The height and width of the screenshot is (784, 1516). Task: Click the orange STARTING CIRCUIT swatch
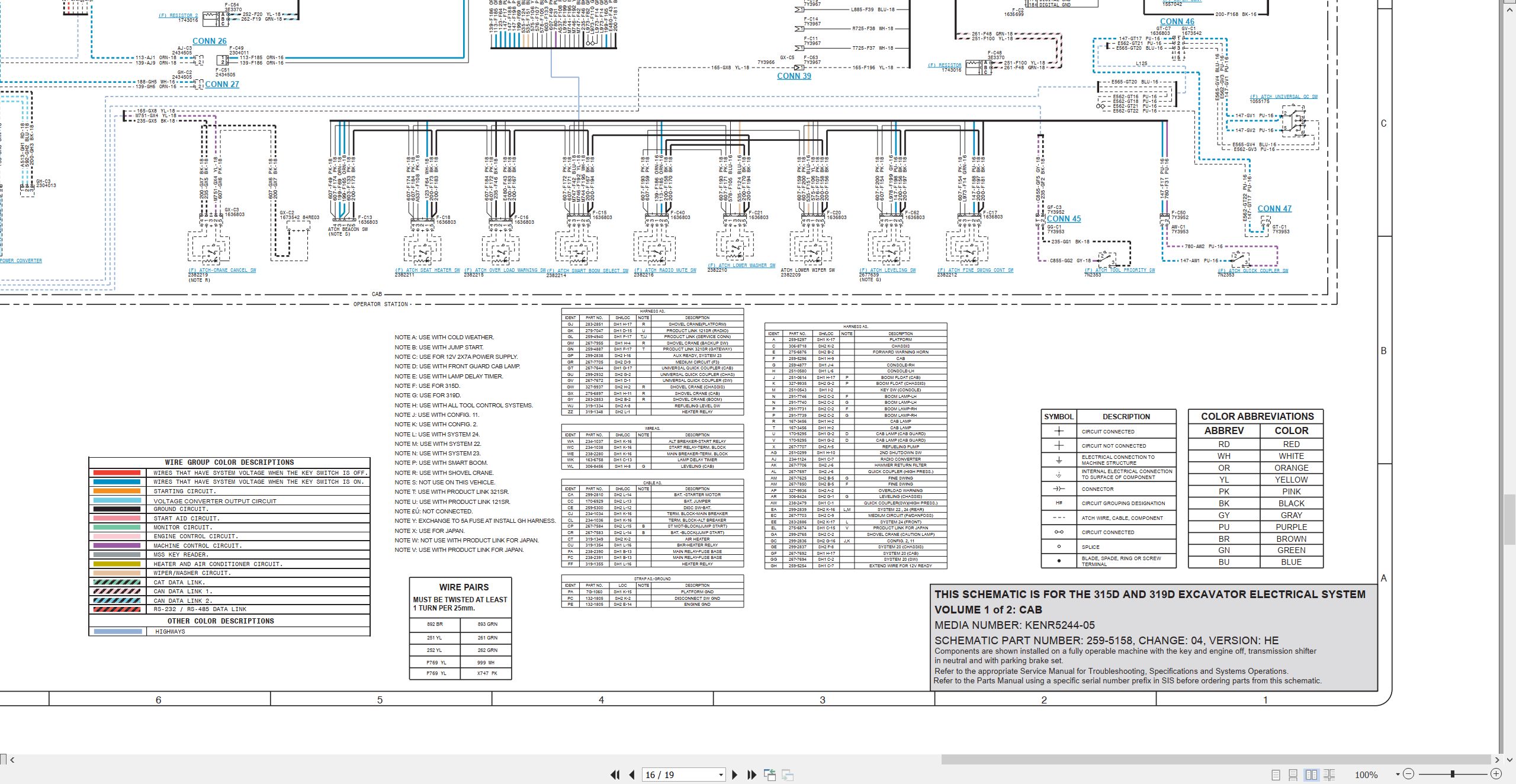pyautogui.click(x=117, y=491)
